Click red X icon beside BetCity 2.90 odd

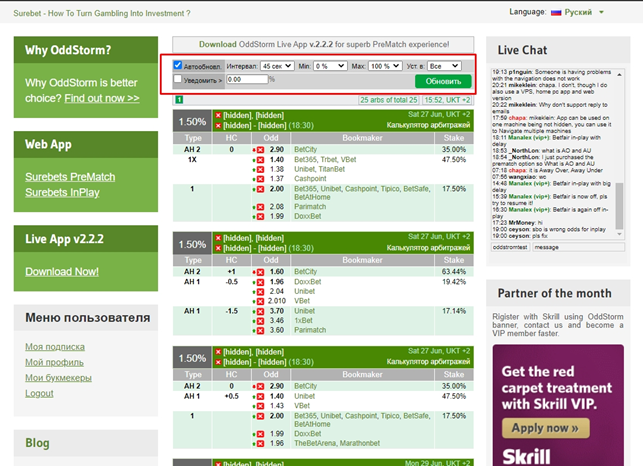point(260,149)
